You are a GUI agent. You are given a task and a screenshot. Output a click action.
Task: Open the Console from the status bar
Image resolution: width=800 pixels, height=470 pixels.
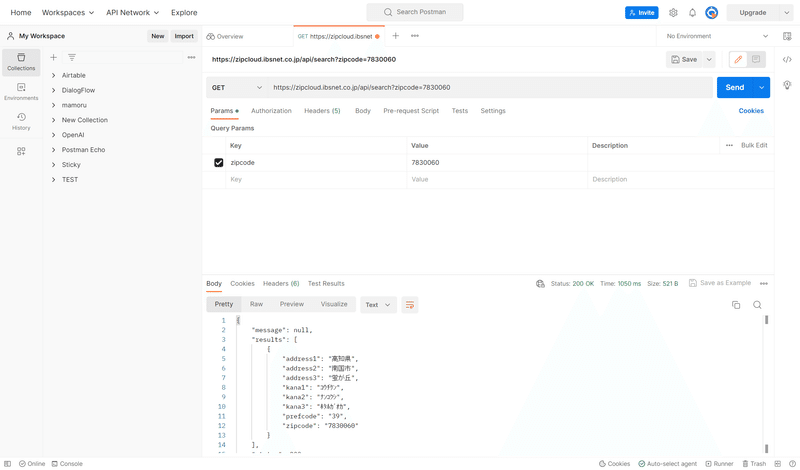coord(67,464)
